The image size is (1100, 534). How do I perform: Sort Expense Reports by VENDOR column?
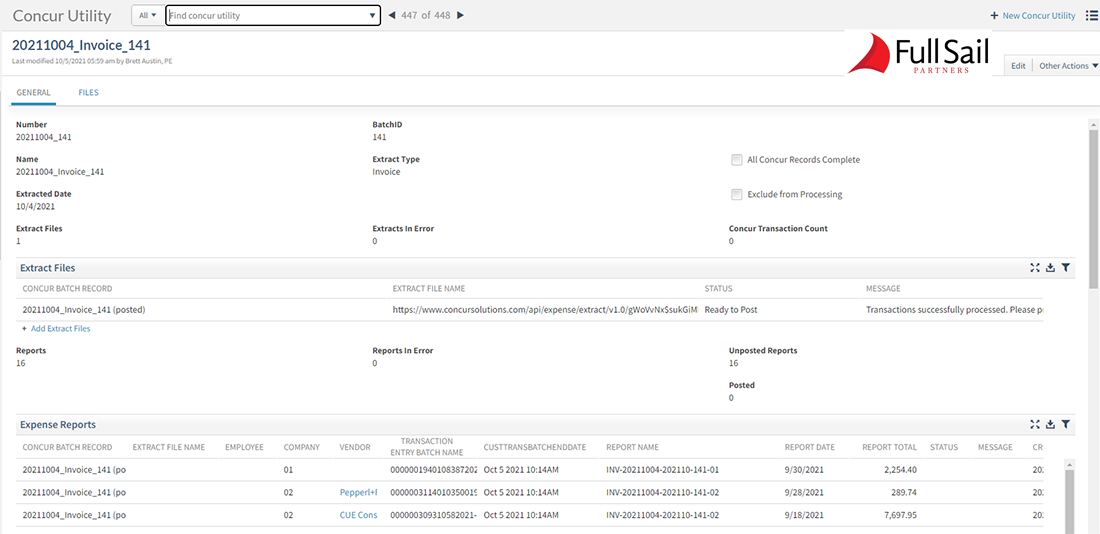(355, 447)
